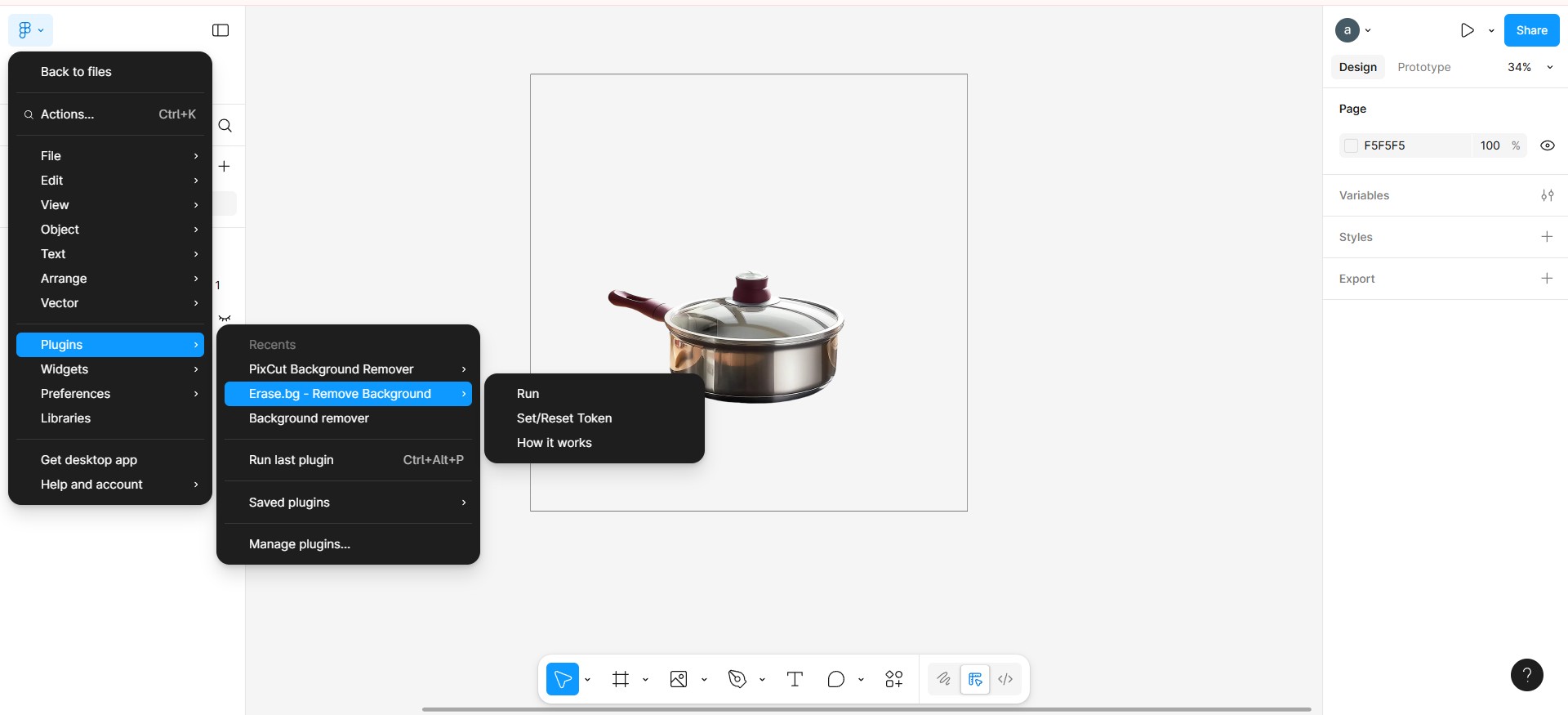This screenshot has height=715, width=1568.
Task: Click hidden layer eye icon in left panel
Action: 225,318
